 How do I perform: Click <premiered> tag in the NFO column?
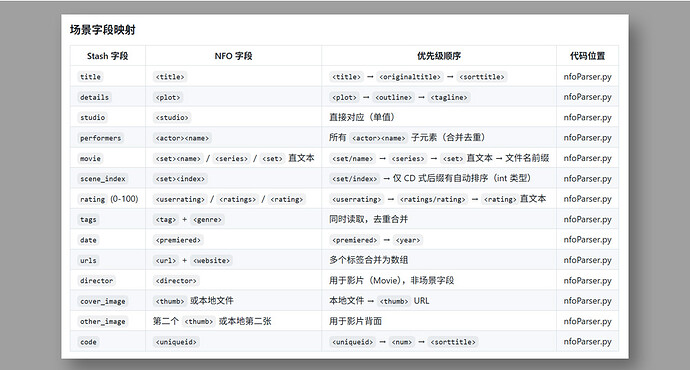point(178,240)
